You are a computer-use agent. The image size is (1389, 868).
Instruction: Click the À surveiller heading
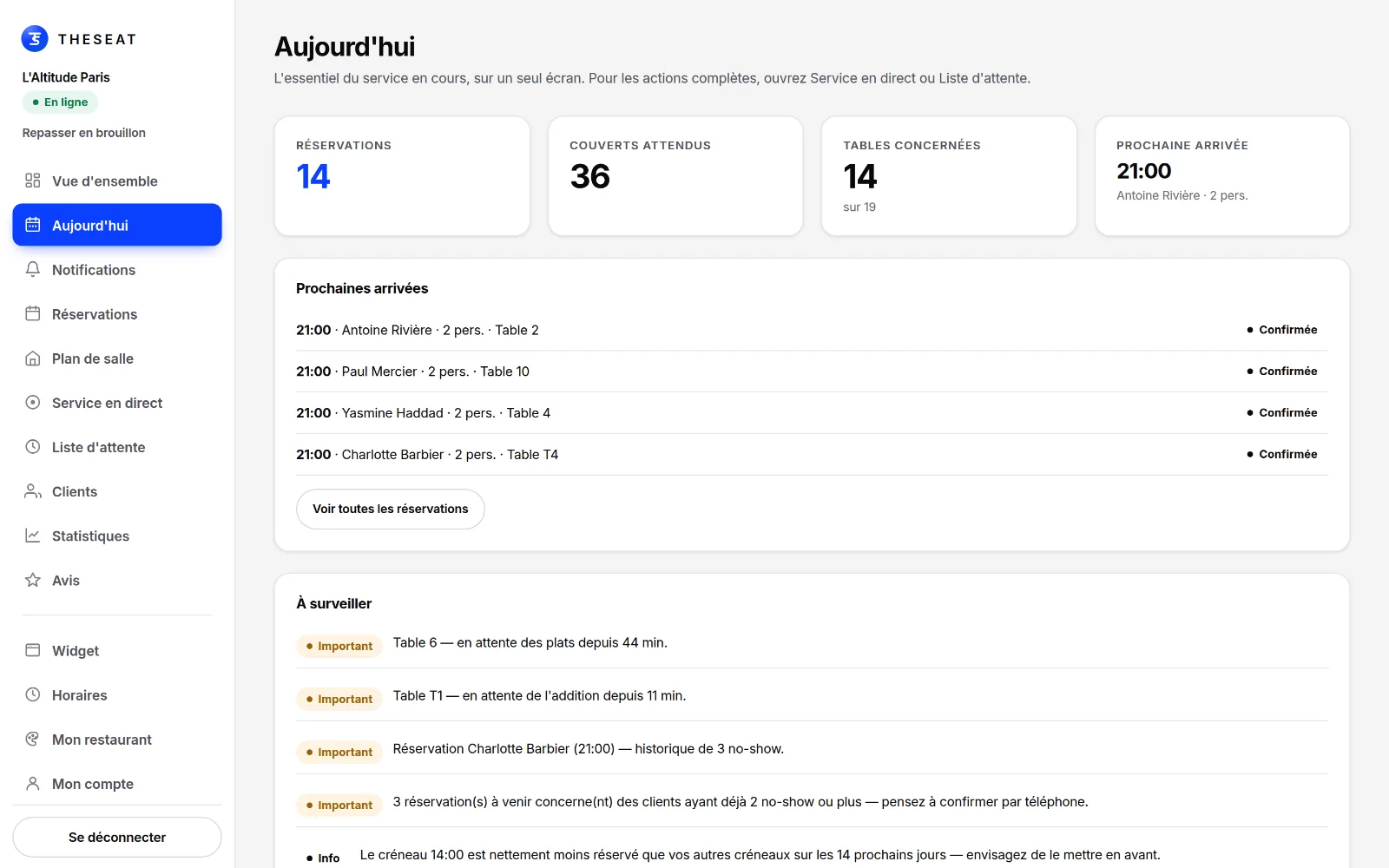[334, 603]
